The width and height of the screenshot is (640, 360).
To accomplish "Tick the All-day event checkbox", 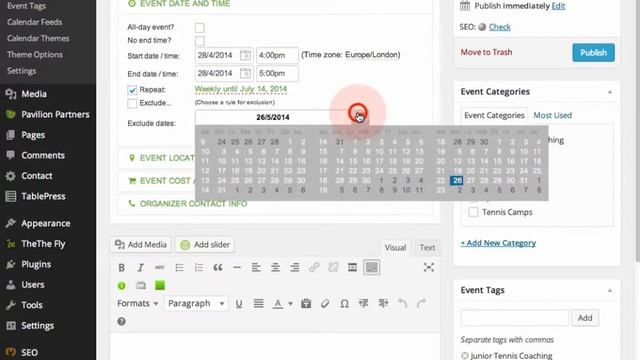I will point(200,27).
